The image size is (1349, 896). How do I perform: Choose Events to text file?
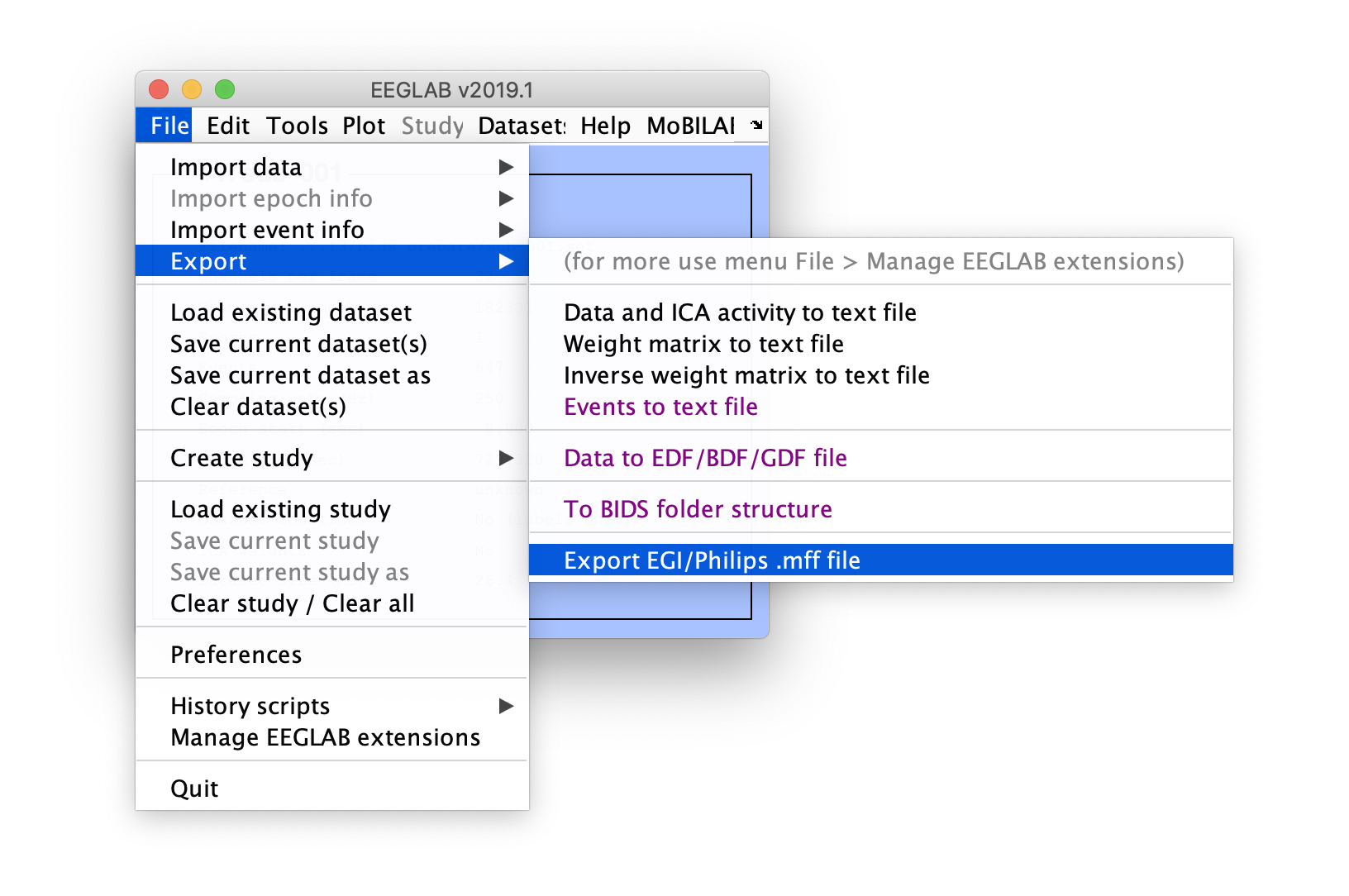click(660, 407)
